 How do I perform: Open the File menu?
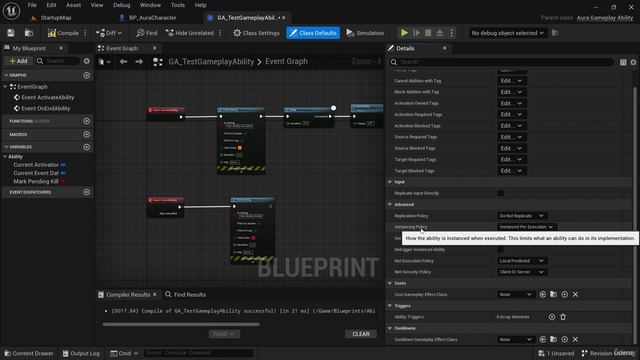pyautogui.click(x=32, y=5)
